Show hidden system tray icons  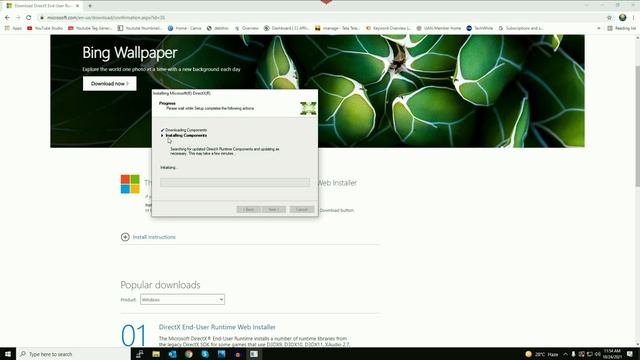(x=565, y=354)
